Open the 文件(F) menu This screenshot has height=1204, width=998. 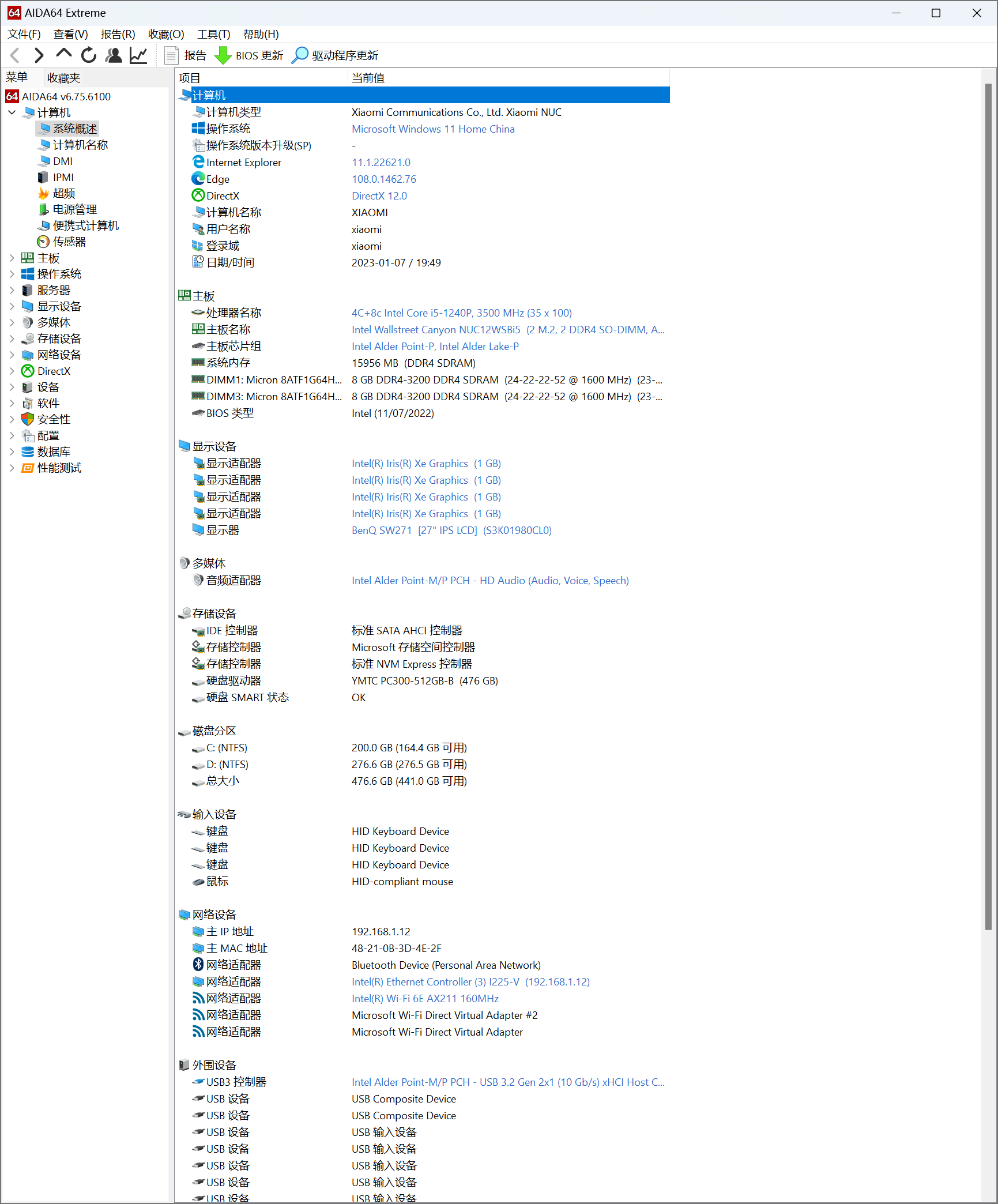tap(24, 34)
